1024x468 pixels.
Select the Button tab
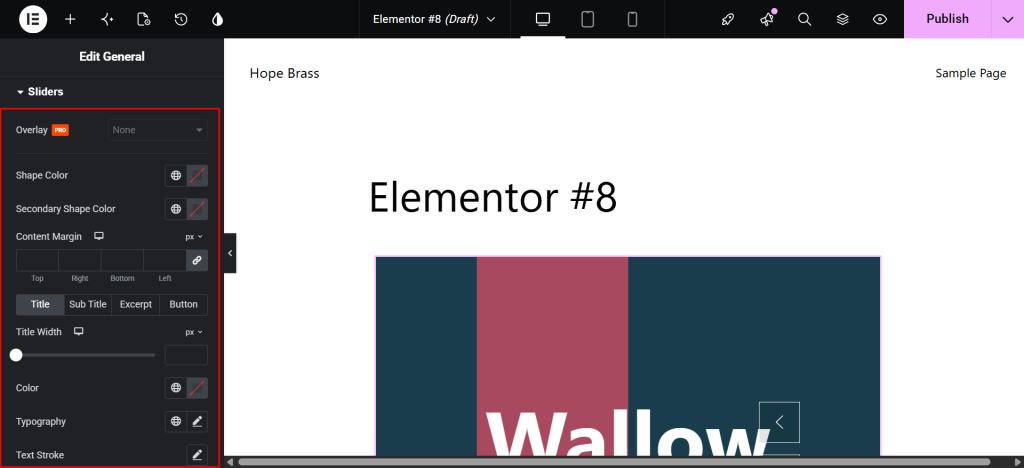click(184, 304)
